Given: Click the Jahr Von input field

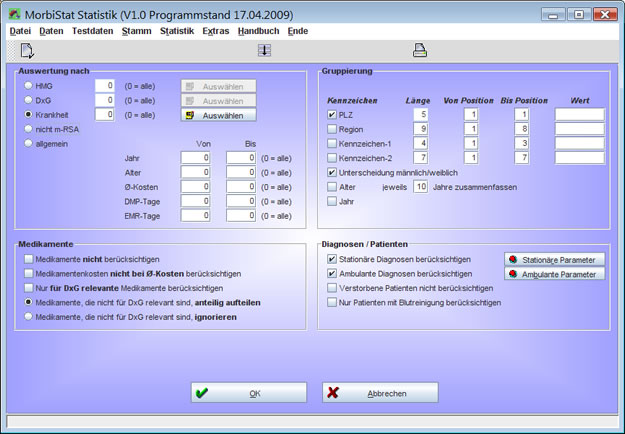Looking at the screenshot, I should pyautogui.click(x=194, y=158).
